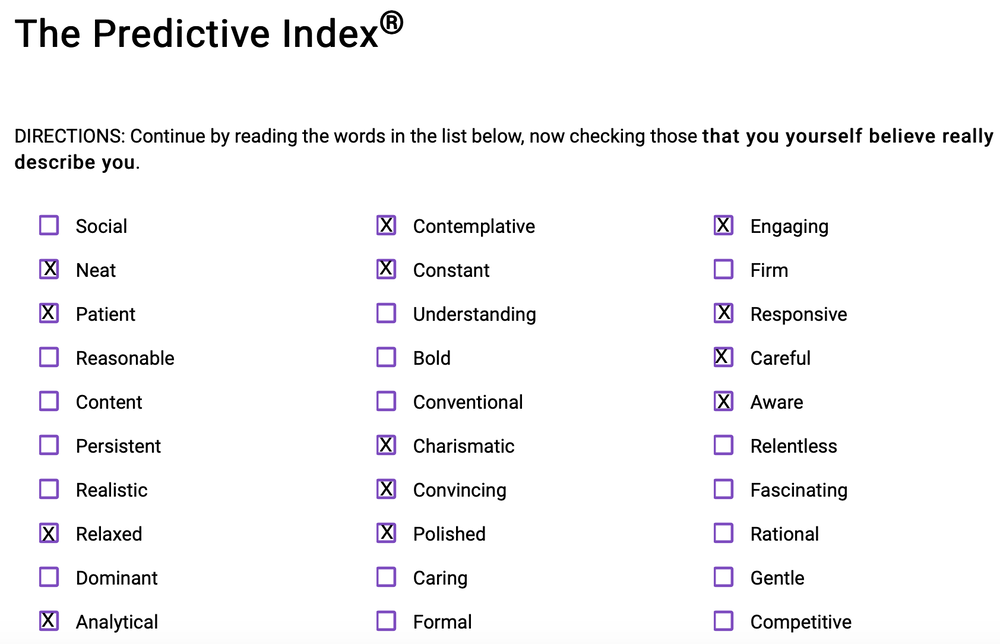Uncheck the Engaging checkbox
The image size is (1000, 644).
click(723, 226)
